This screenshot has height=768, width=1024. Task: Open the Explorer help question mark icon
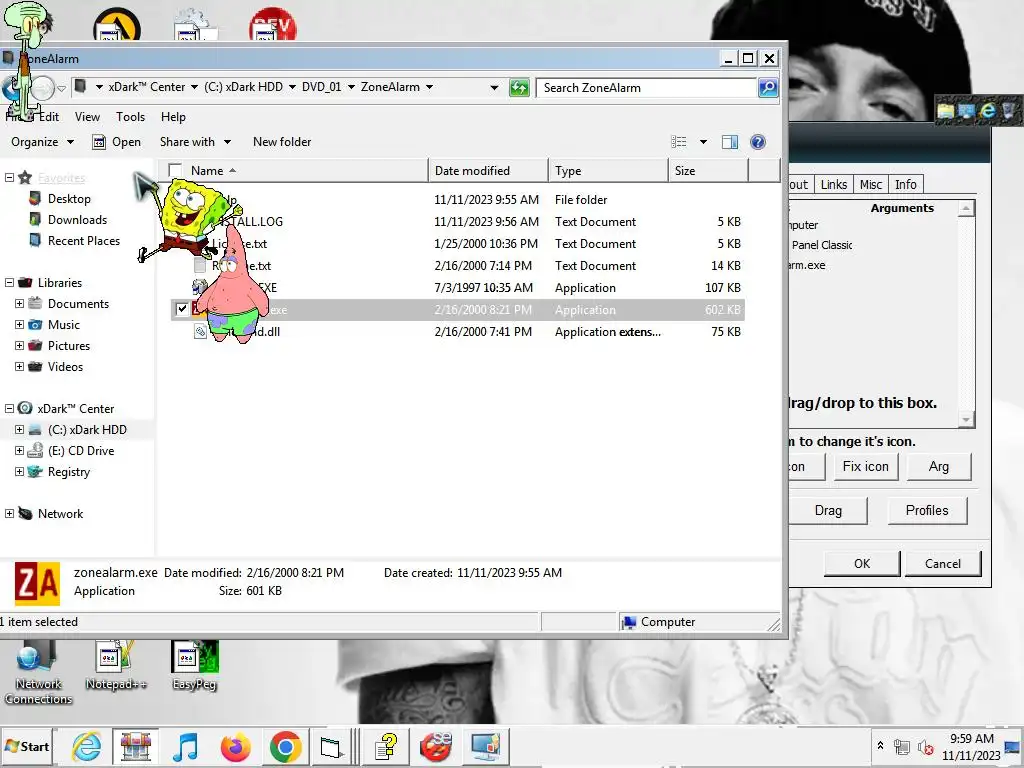pyautogui.click(x=758, y=142)
